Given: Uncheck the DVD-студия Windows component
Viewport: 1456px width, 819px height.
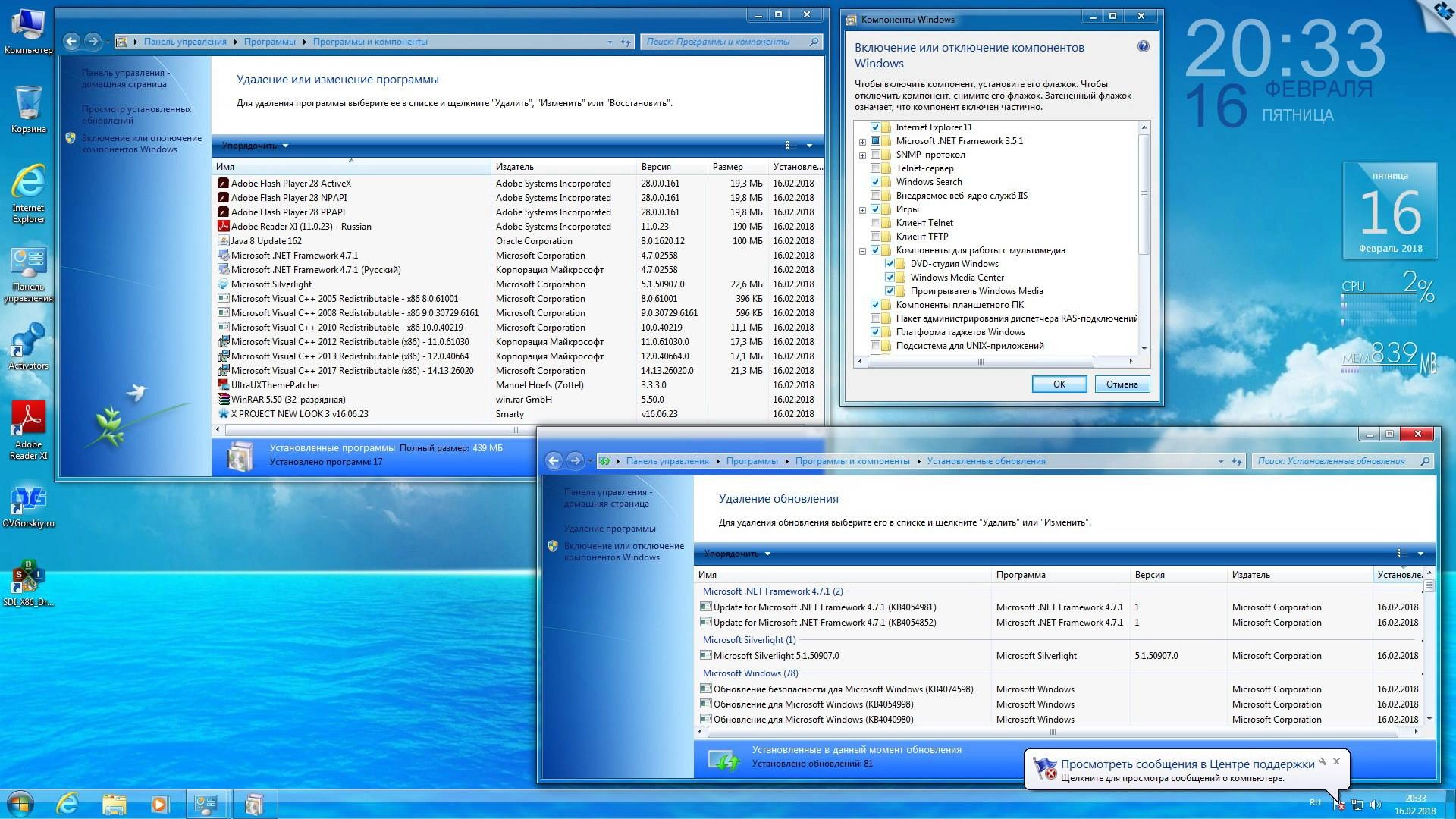Looking at the screenshot, I should coord(889,263).
